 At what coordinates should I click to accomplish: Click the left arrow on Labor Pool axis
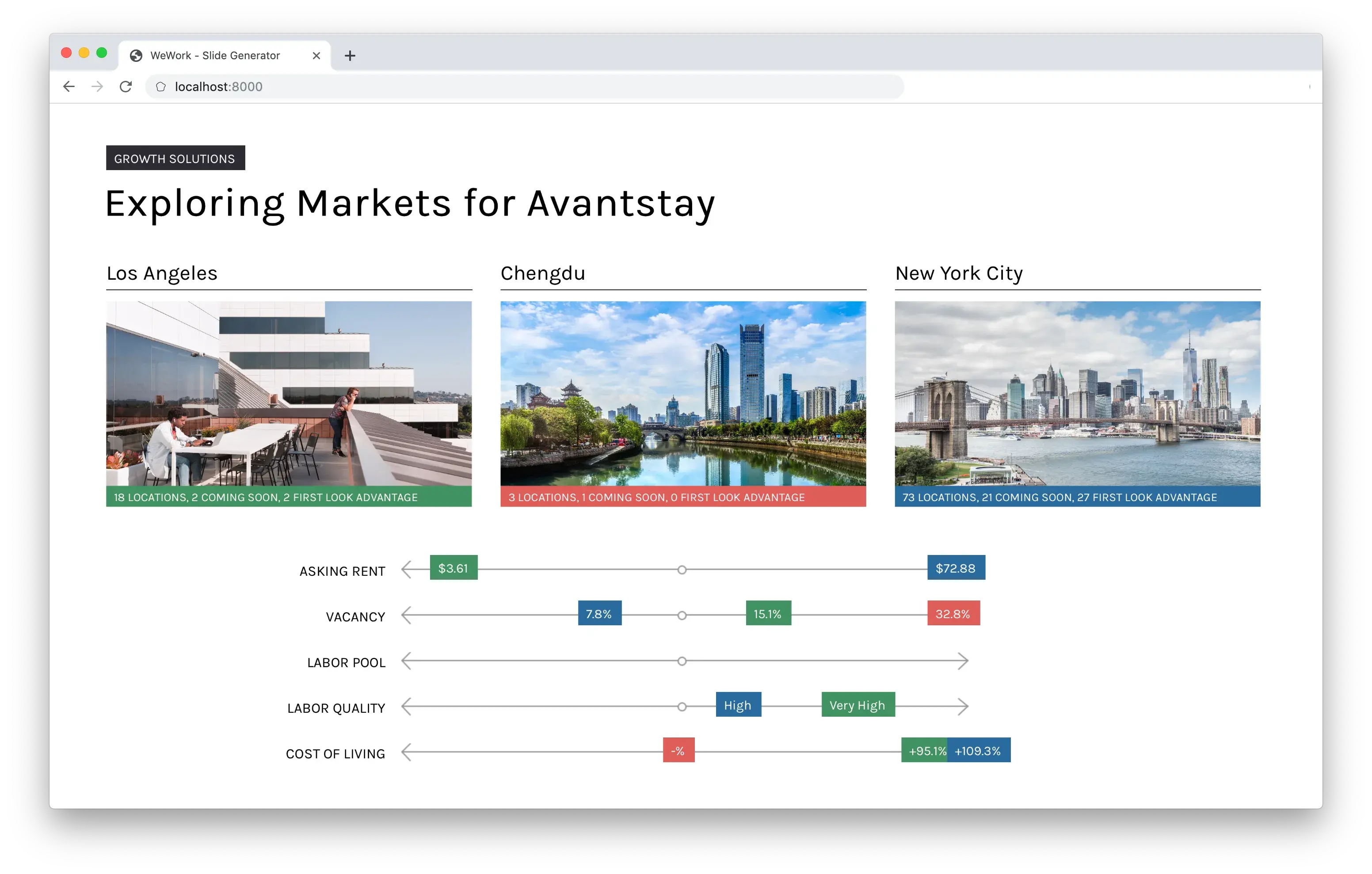click(406, 661)
